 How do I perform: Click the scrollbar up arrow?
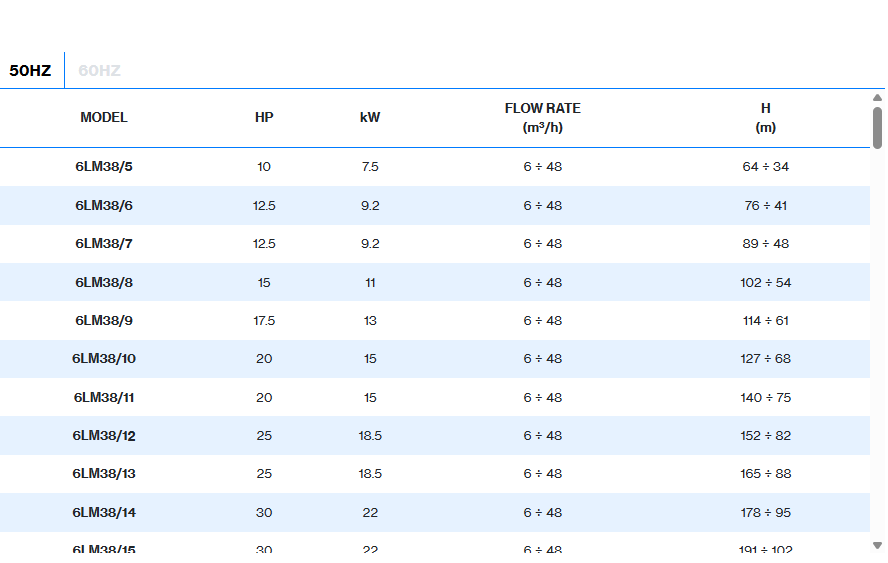click(877, 98)
